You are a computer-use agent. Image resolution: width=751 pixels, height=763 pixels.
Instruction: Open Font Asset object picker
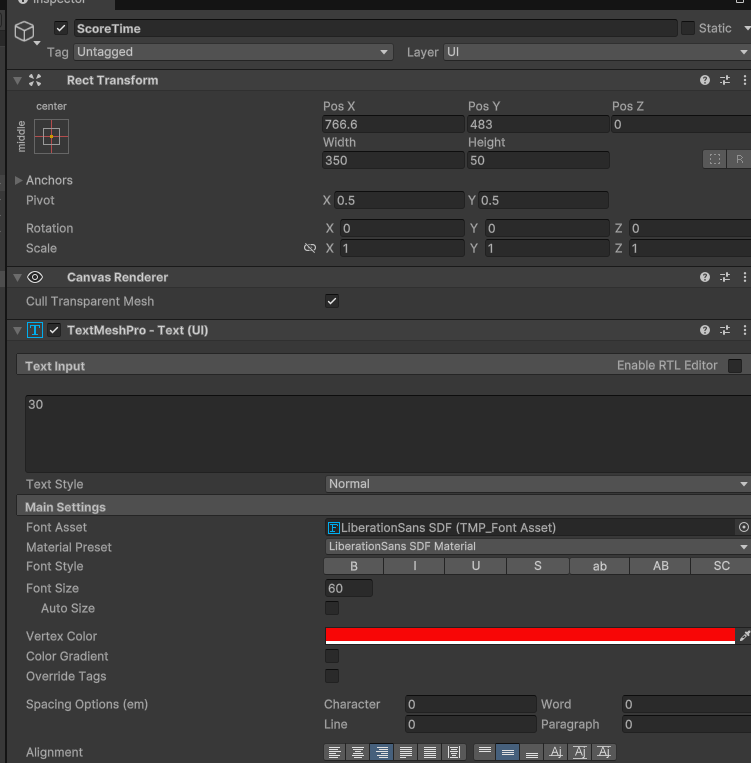(x=743, y=527)
